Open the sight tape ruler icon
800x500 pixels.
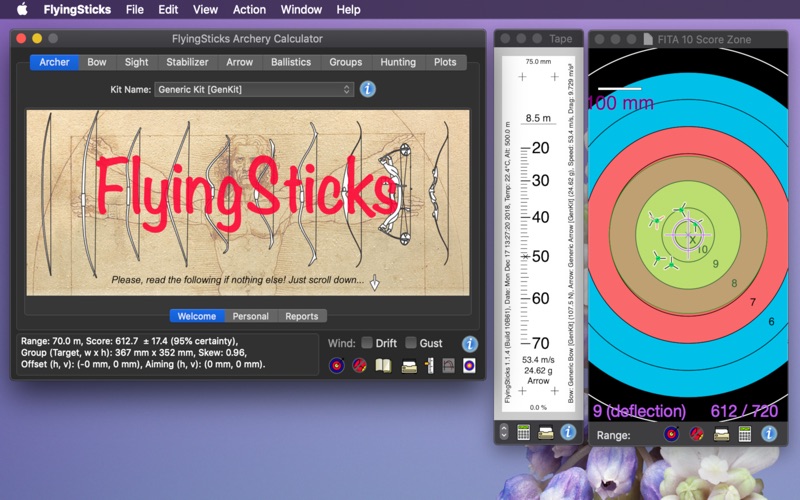point(430,365)
